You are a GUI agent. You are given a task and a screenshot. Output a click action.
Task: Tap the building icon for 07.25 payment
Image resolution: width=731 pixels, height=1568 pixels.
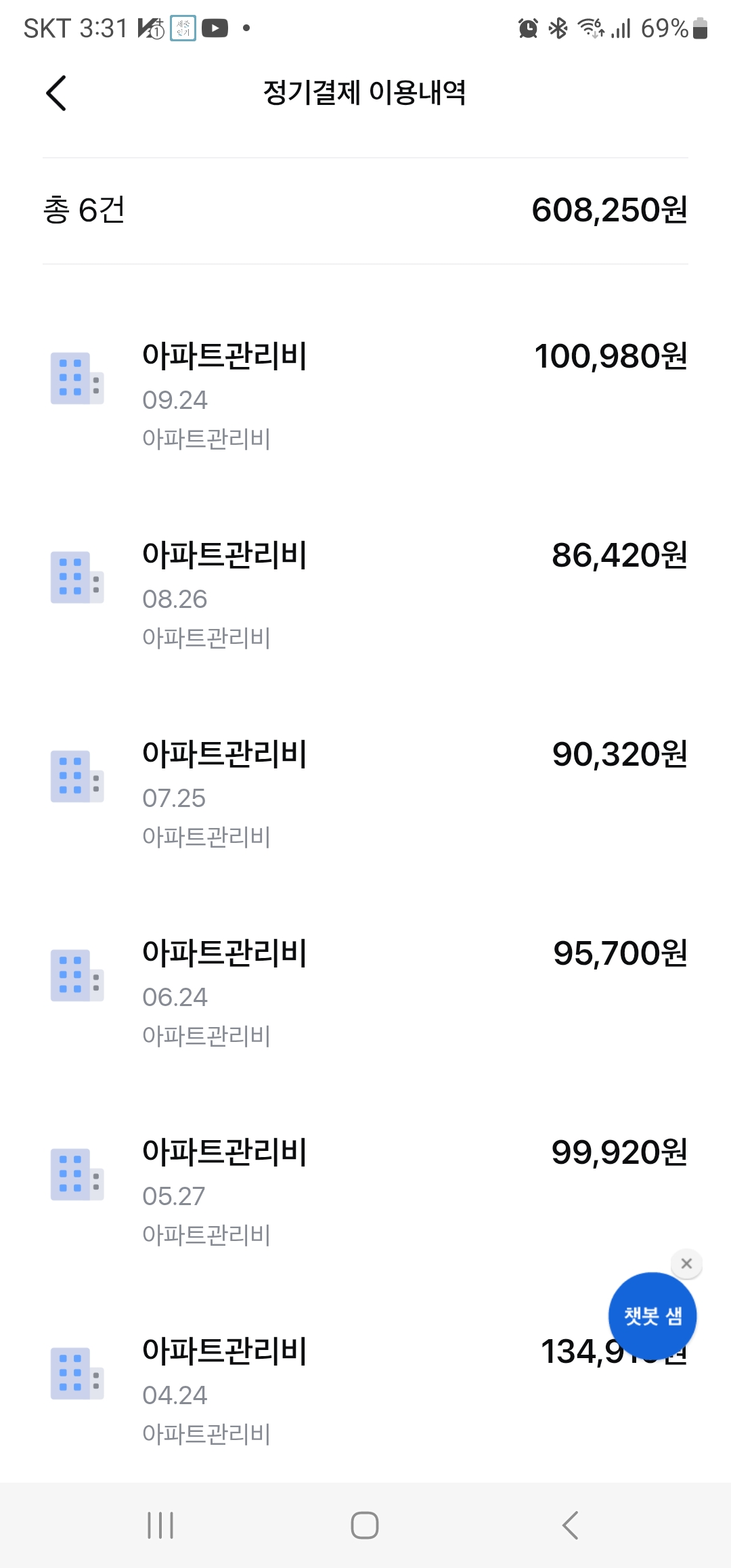(76, 777)
